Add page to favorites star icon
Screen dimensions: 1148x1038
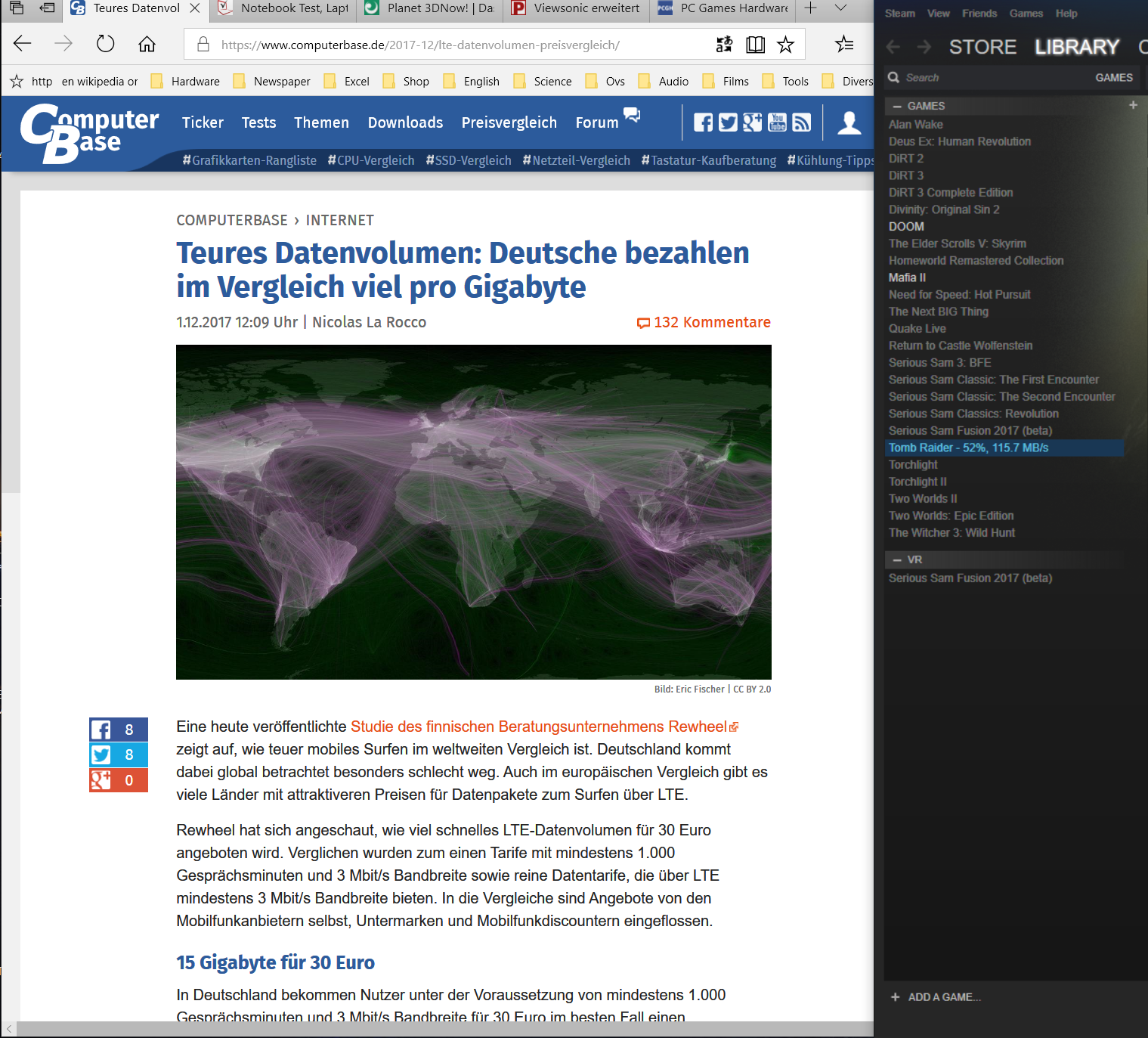[786, 45]
